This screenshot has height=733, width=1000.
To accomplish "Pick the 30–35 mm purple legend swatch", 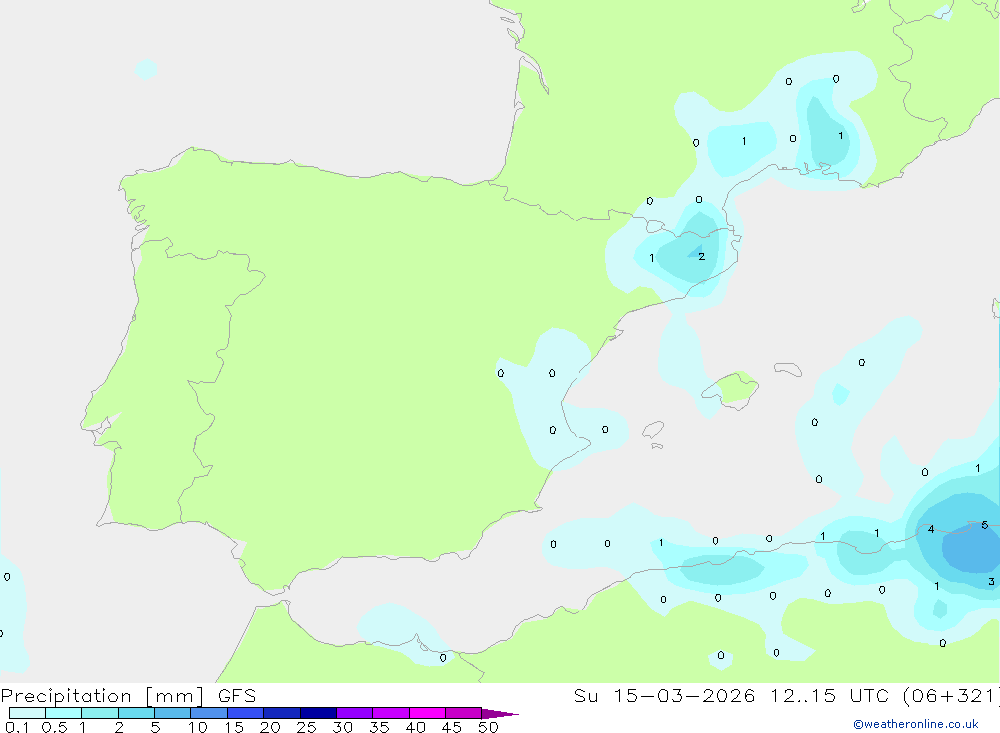I will (354, 713).
